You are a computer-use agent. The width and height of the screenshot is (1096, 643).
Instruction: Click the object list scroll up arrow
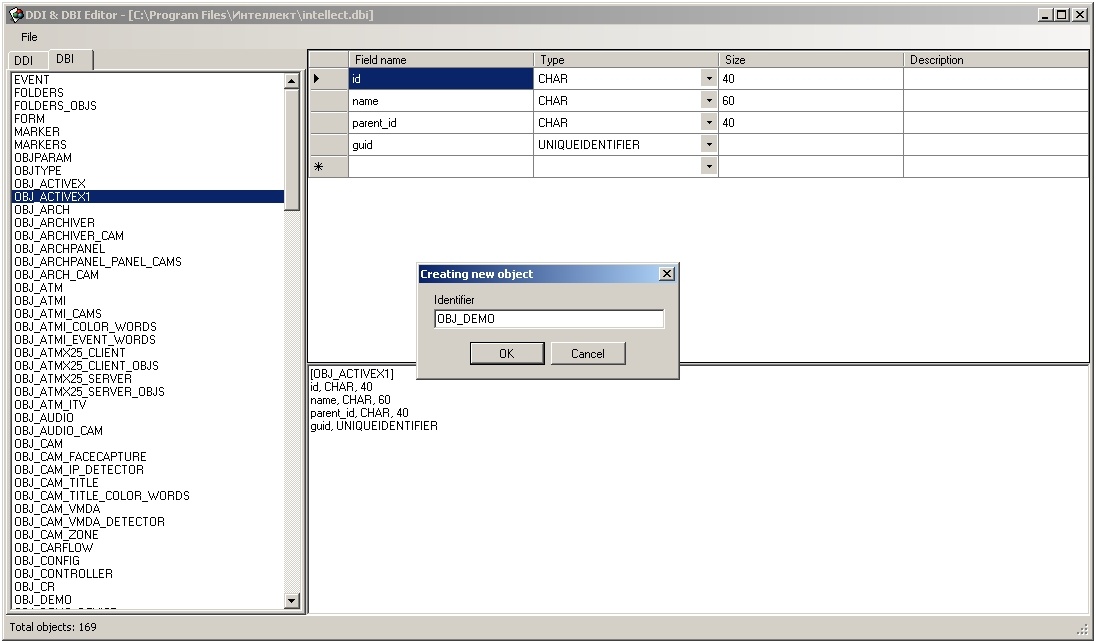click(x=291, y=80)
